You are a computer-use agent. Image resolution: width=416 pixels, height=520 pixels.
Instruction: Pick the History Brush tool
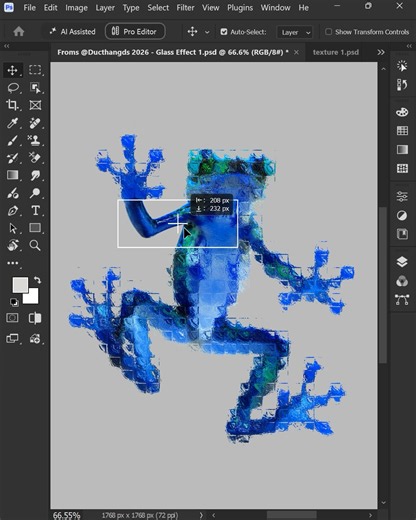click(x=13, y=158)
